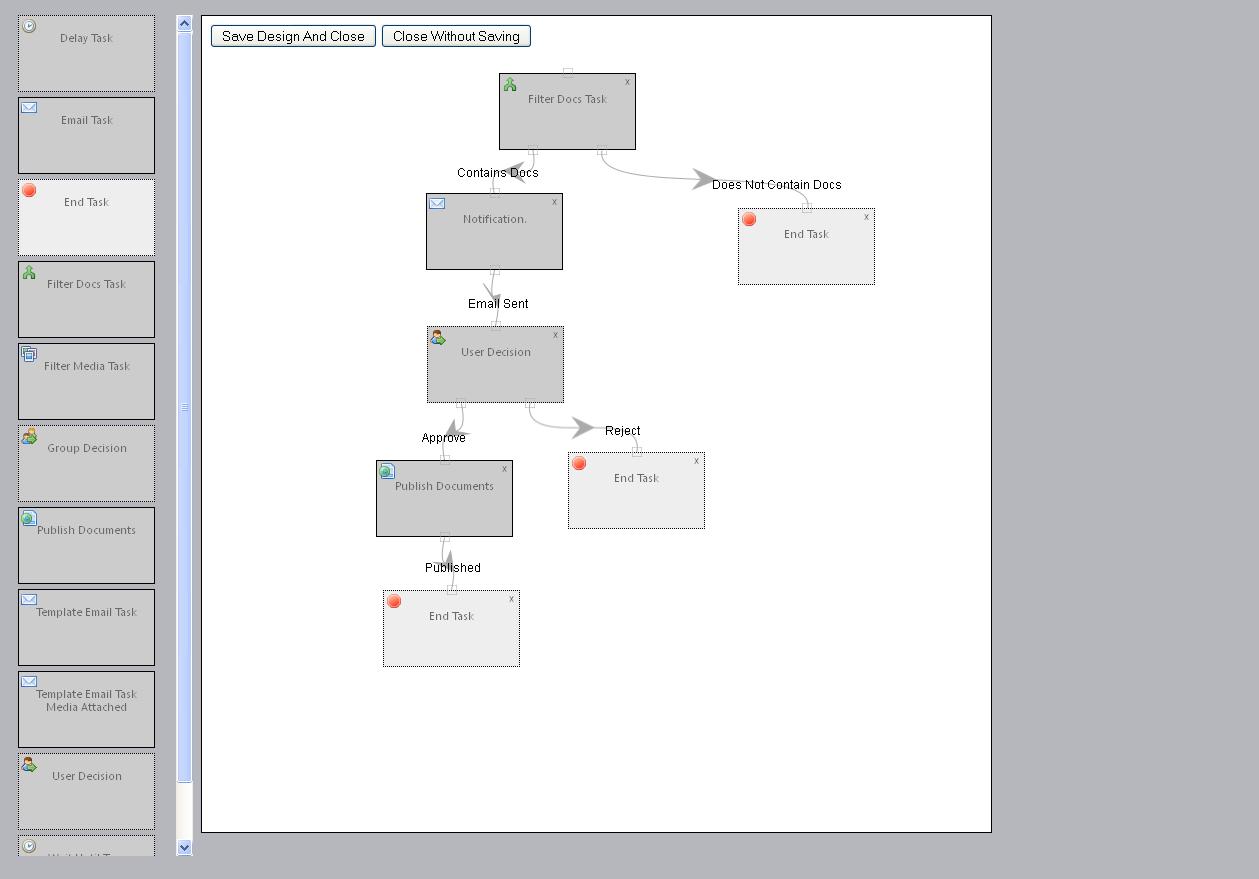Click the 'Does Not Contain Docs' connection label
The image size is (1259, 879).
(x=777, y=185)
